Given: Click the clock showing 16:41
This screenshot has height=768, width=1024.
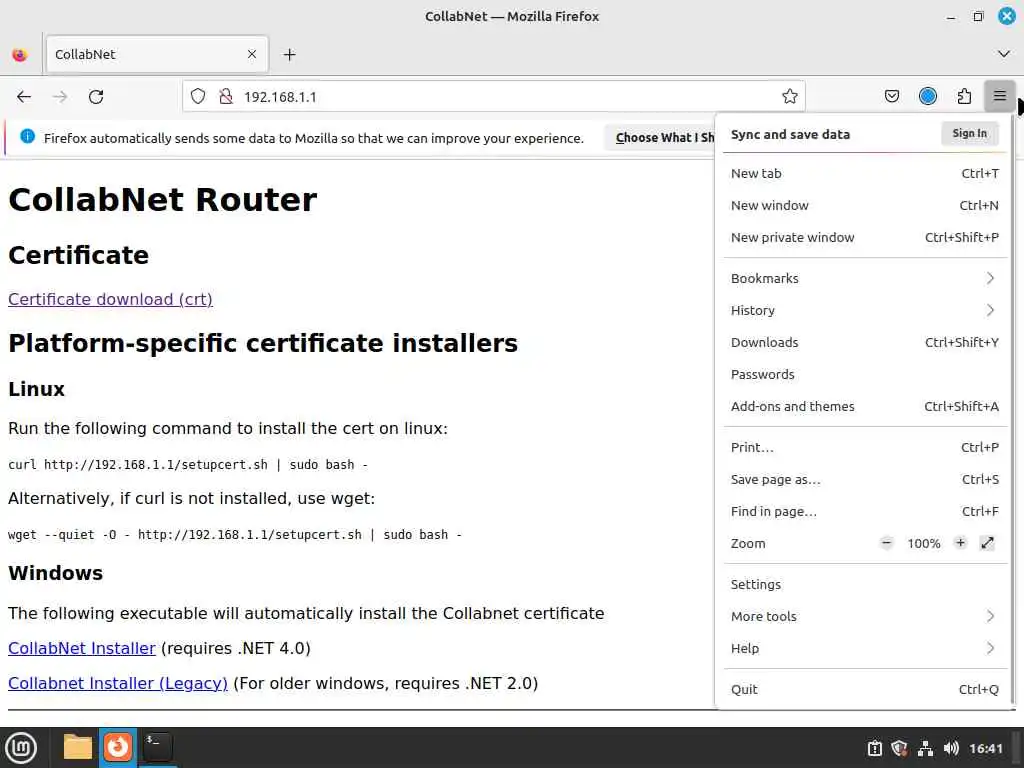Looking at the screenshot, I should pyautogui.click(x=985, y=748).
